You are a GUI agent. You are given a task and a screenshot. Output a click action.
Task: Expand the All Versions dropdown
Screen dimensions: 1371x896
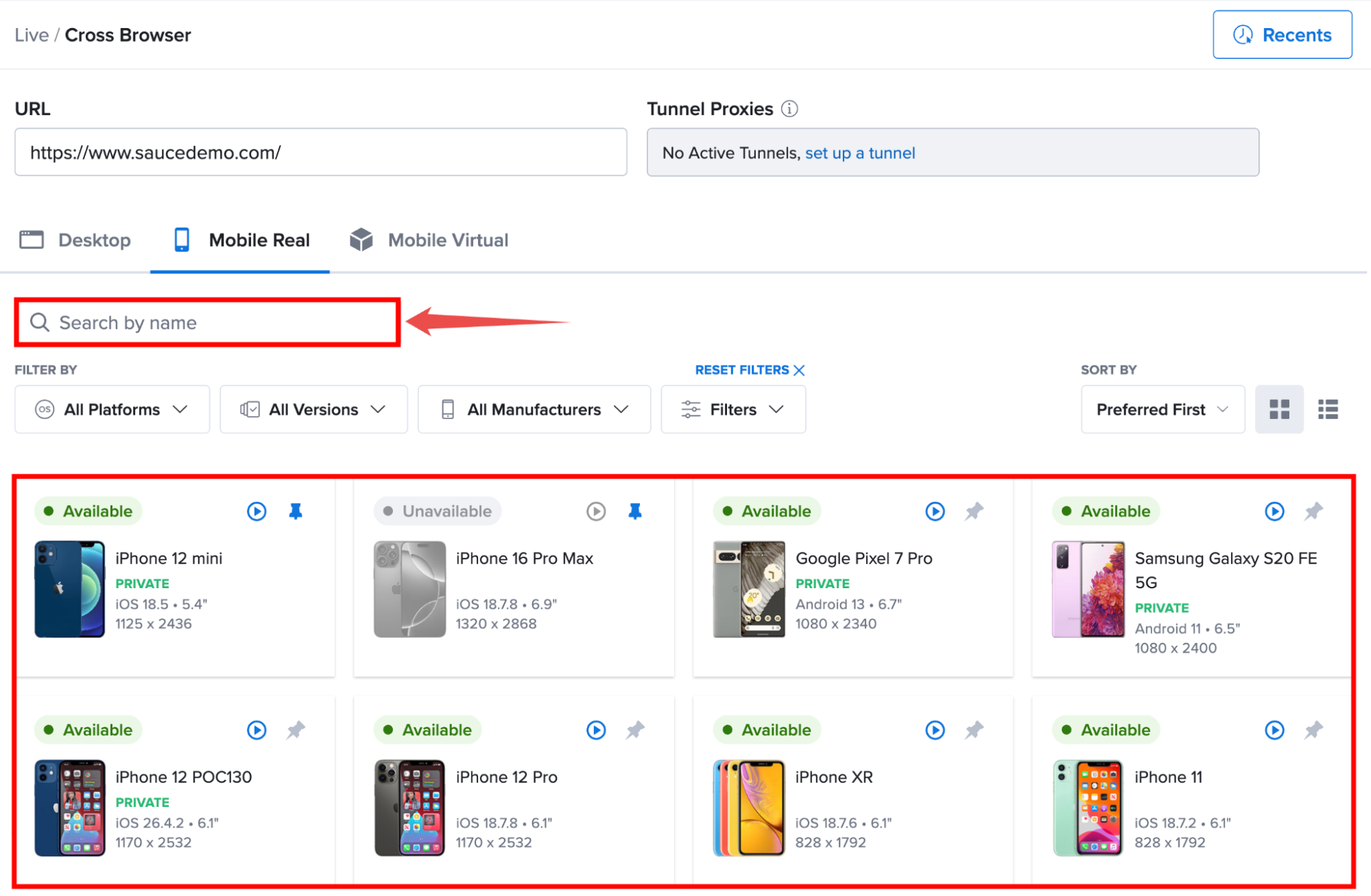click(x=313, y=409)
